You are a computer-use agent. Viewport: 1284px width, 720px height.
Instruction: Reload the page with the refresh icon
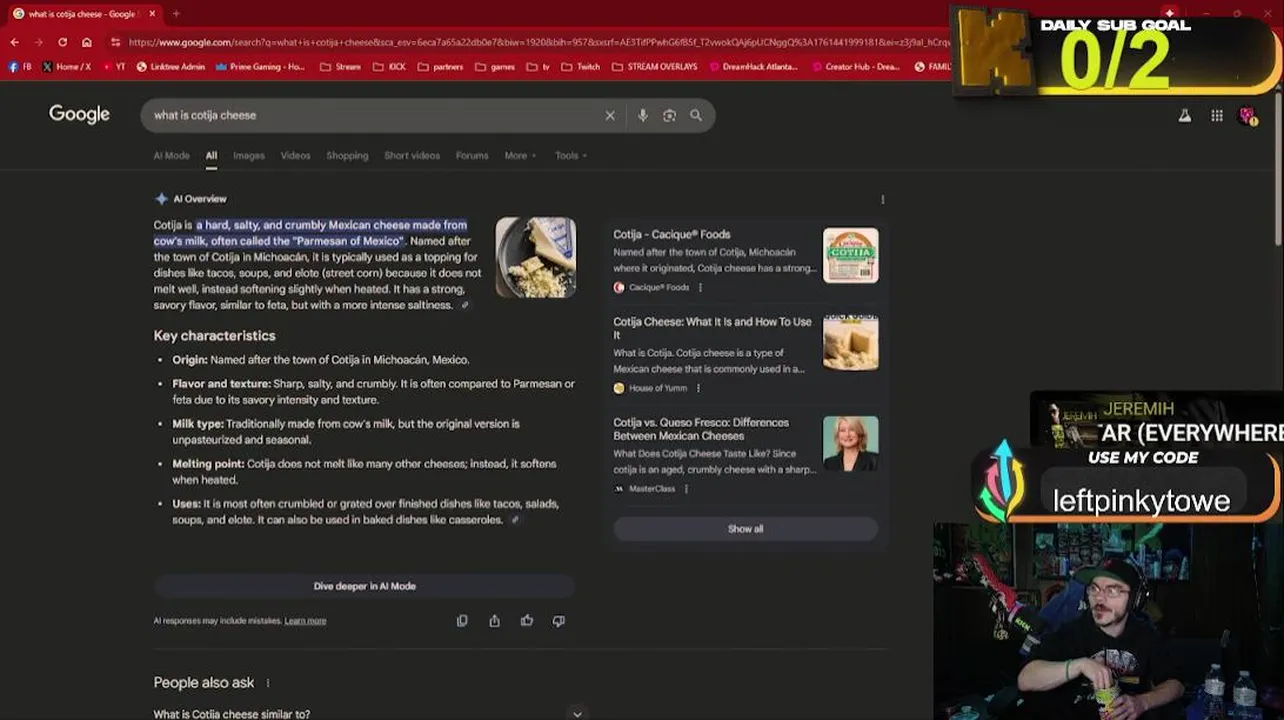point(62,42)
